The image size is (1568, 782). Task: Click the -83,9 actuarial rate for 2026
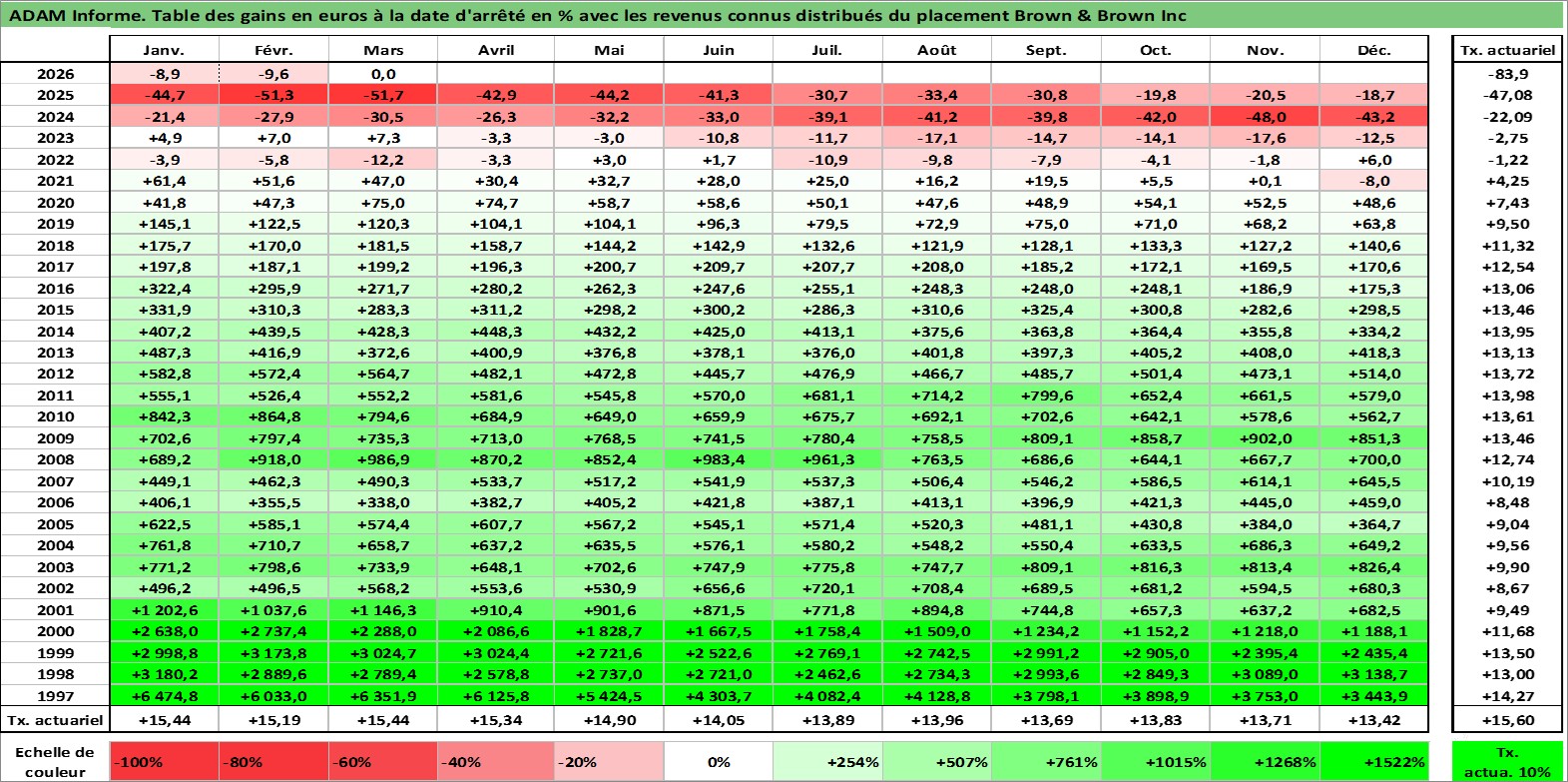(x=1507, y=74)
